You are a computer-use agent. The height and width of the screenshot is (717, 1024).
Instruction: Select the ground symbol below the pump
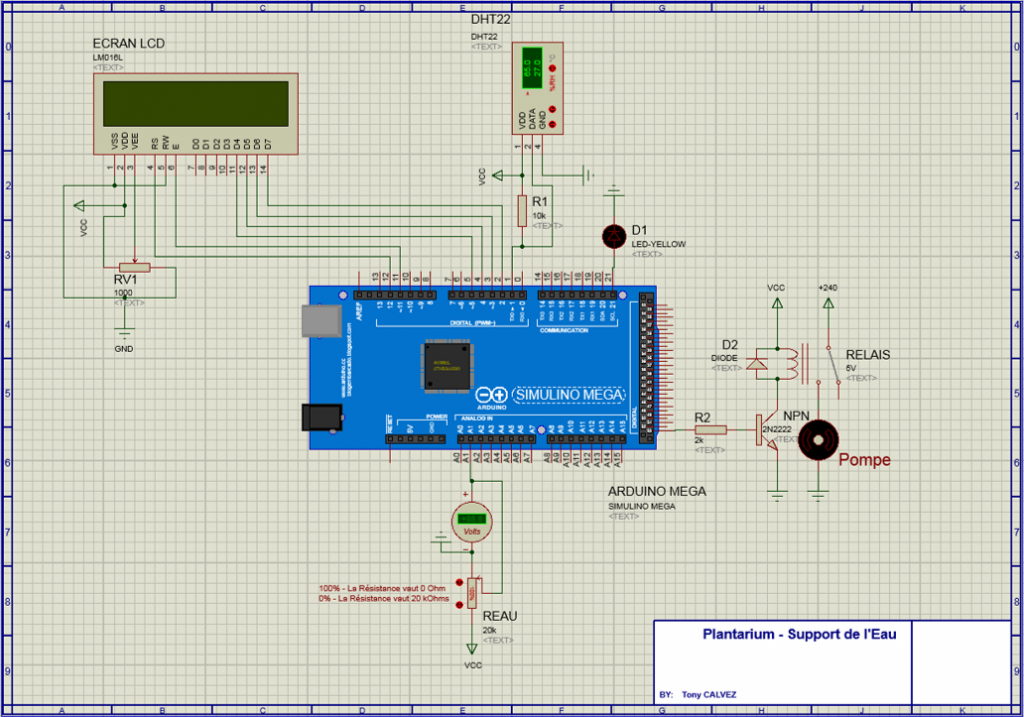(818, 495)
